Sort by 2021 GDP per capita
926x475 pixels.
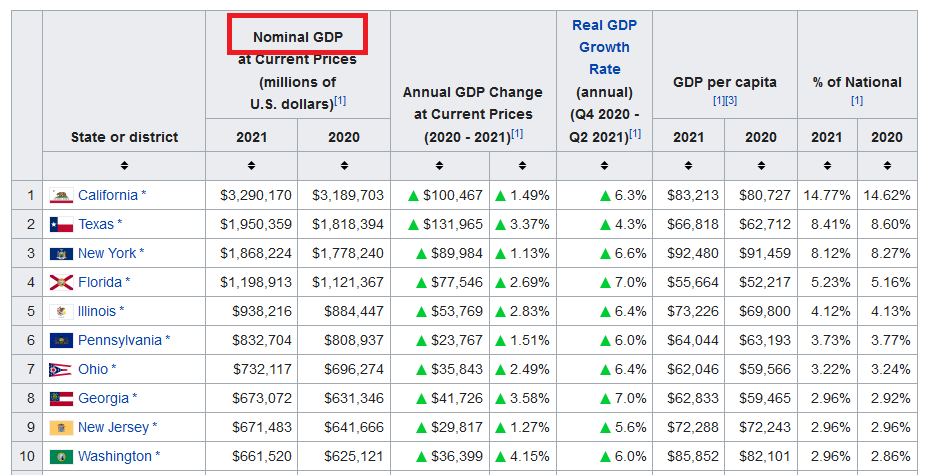coord(688,165)
